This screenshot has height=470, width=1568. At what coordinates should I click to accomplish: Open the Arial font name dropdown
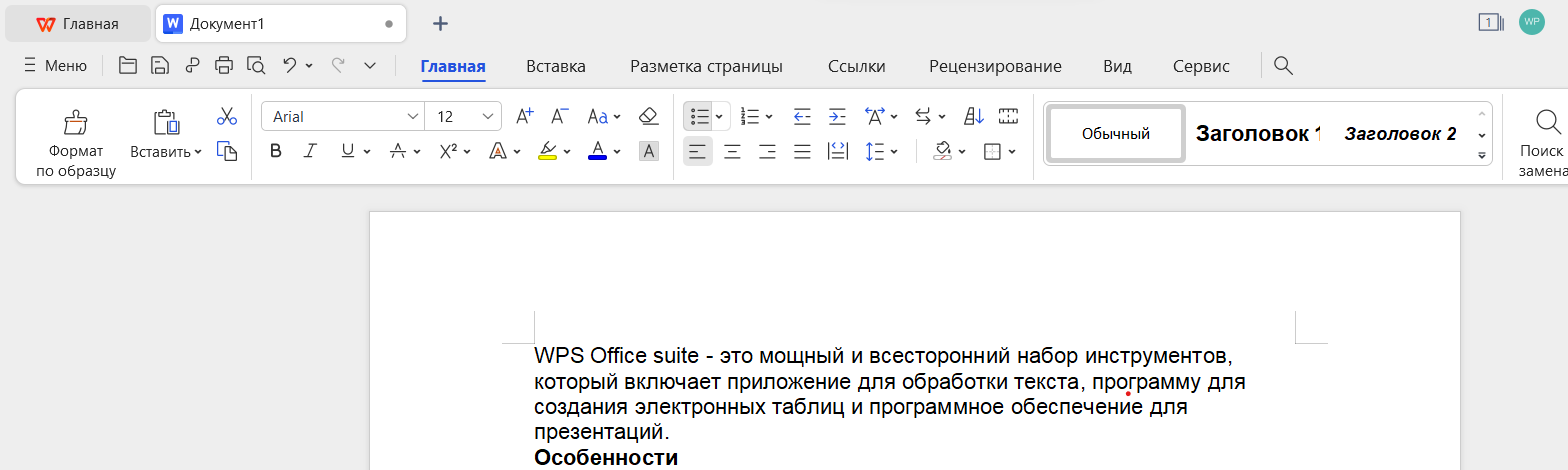(x=413, y=117)
